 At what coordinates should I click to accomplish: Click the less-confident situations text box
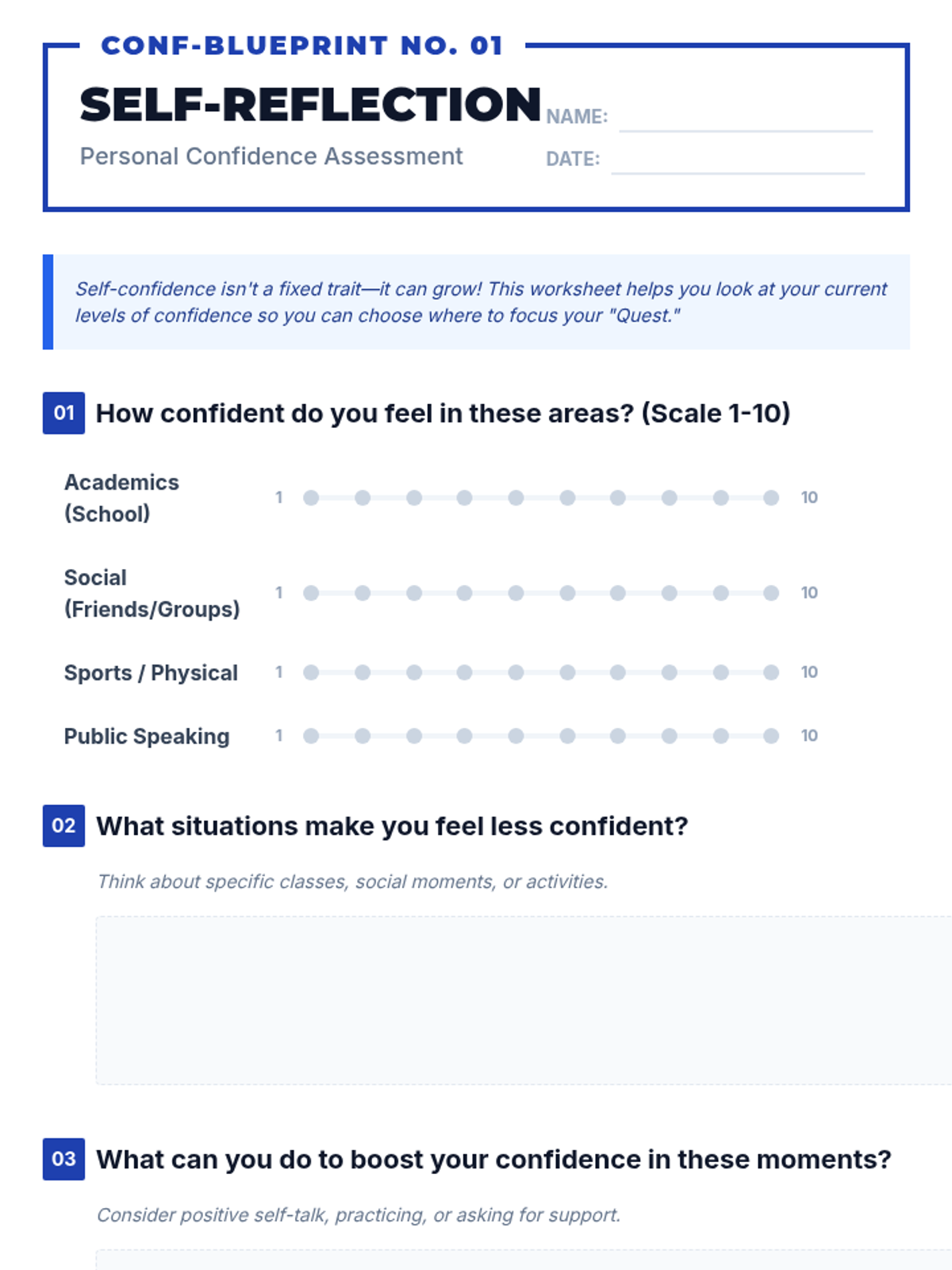pos(524,1000)
